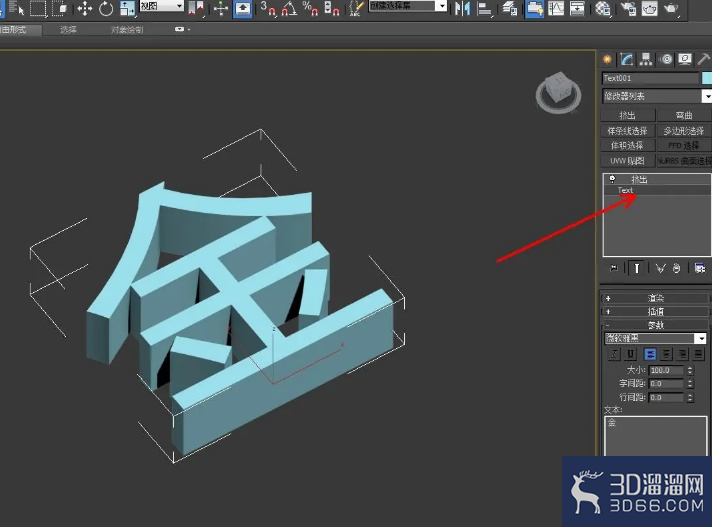
Task: Choose the Rectangular Selection Region tool
Action: click(38, 8)
